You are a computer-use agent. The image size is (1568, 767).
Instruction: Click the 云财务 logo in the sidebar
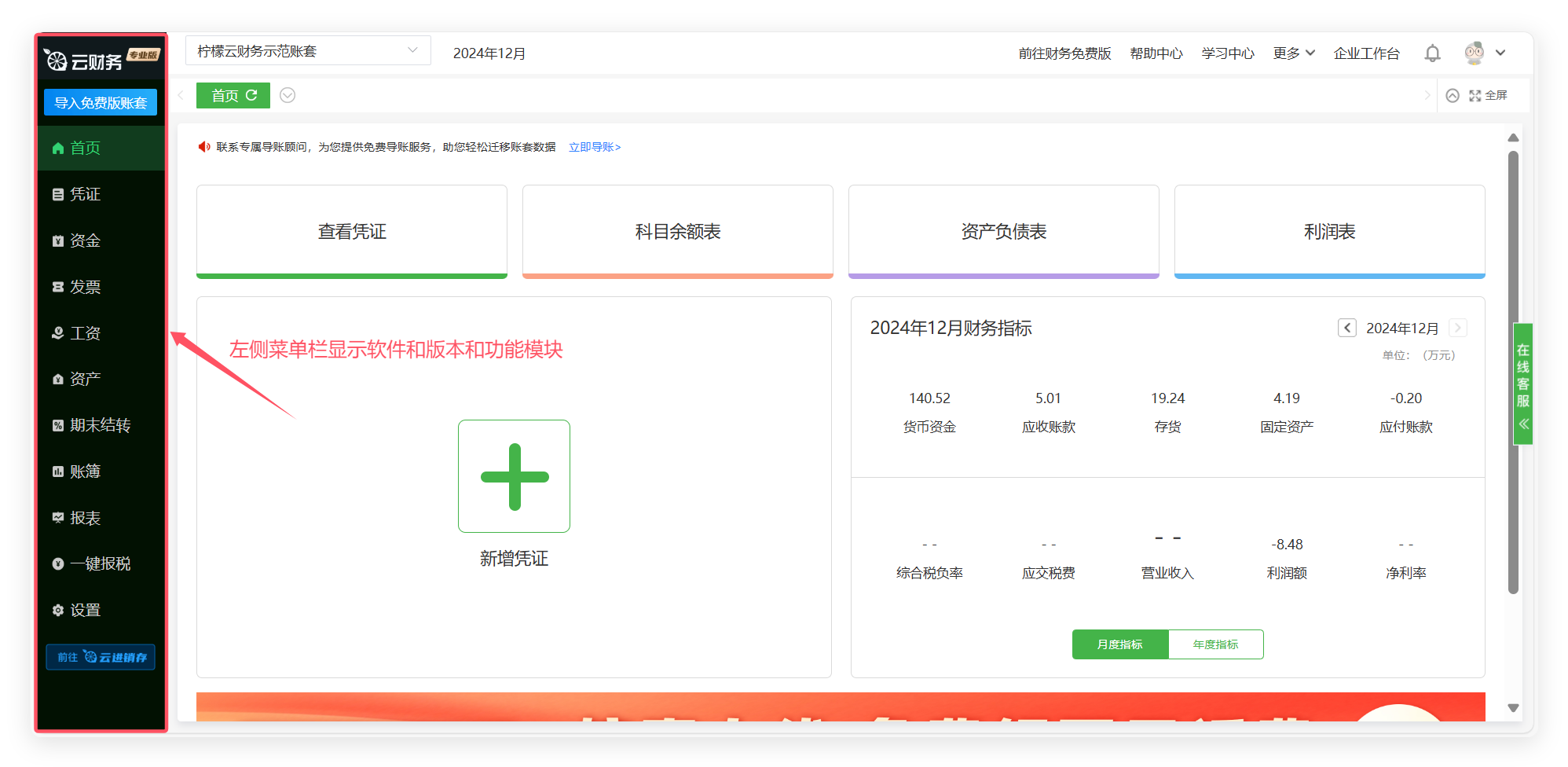(x=85, y=61)
